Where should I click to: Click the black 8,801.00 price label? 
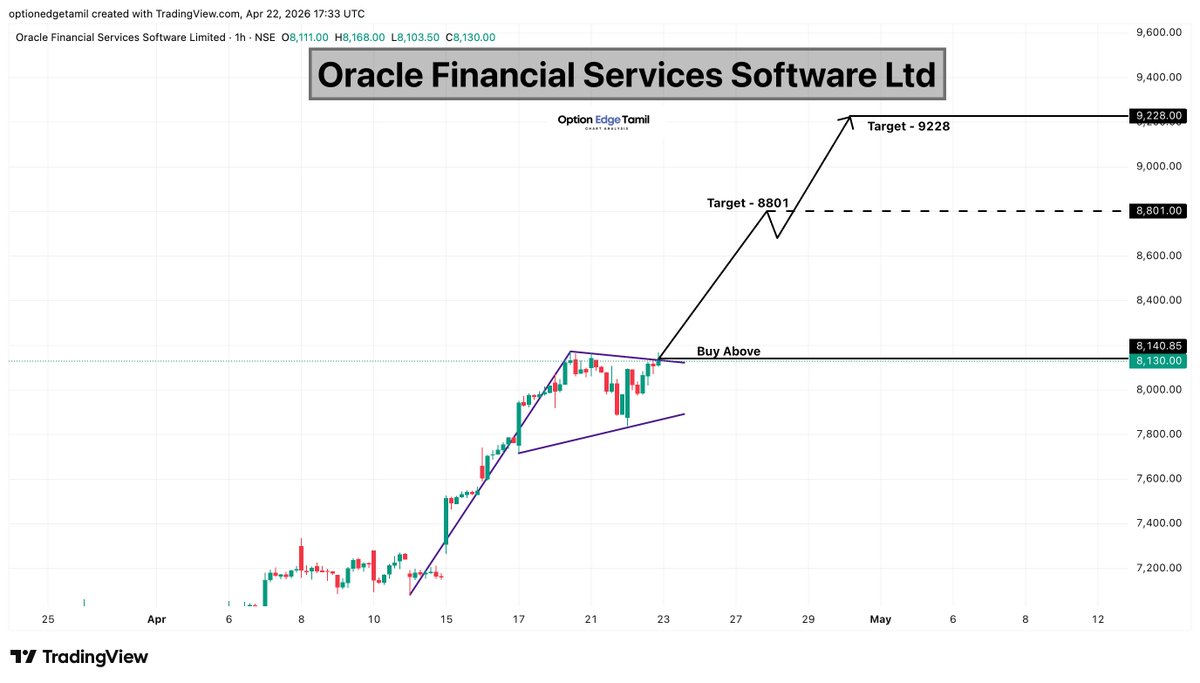pos(1157,210)
